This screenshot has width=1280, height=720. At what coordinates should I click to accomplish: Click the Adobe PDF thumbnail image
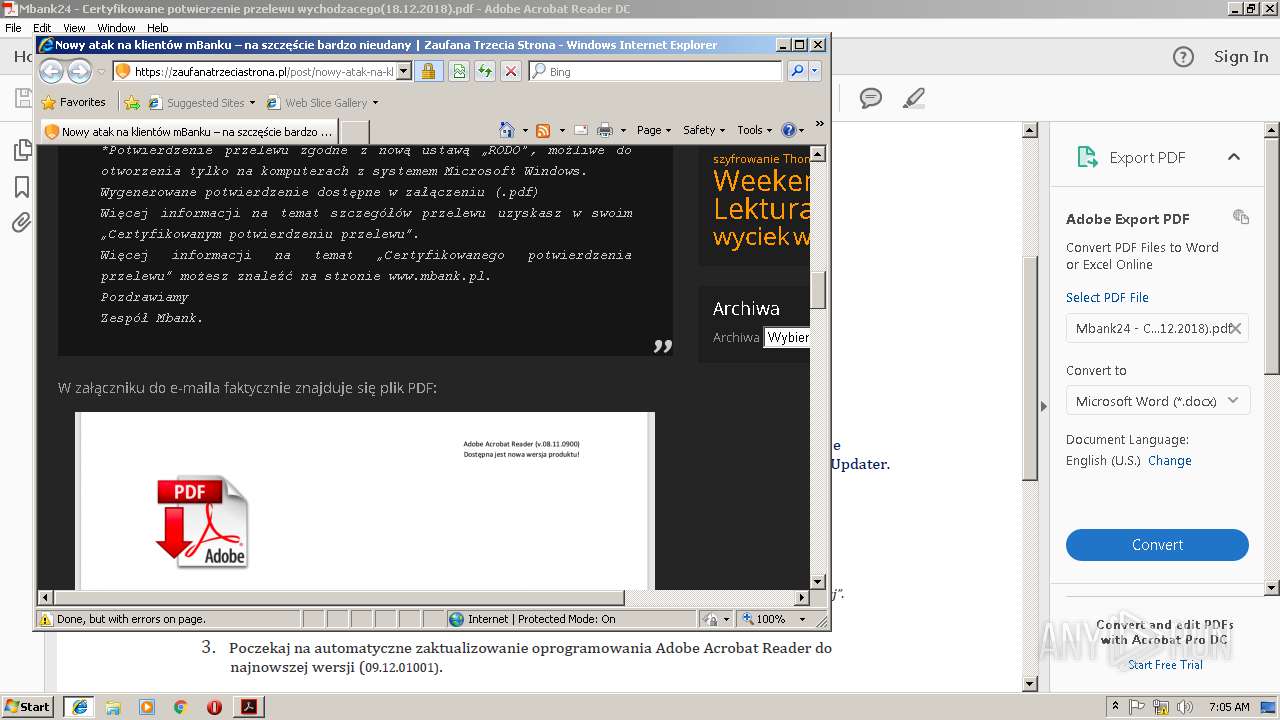pyautogui.click(x=202, y=521)
